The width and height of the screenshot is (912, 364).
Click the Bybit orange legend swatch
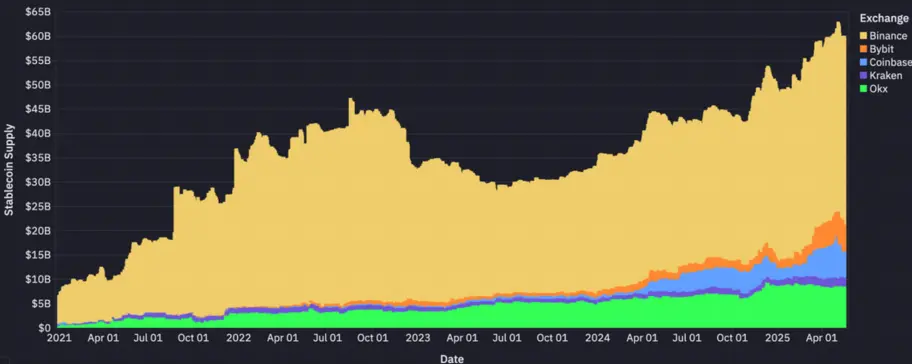[x=863, y=49]
